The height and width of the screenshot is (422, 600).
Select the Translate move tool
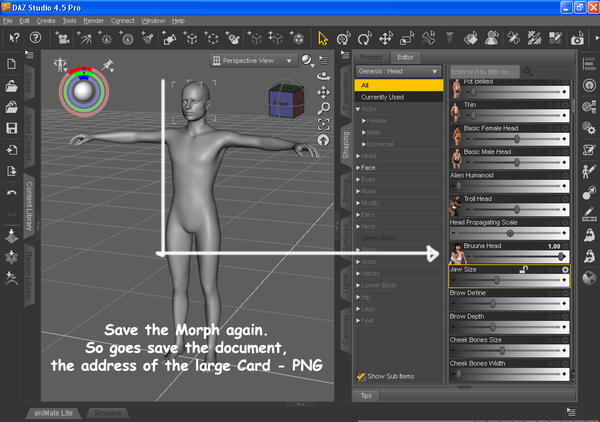(x=386, y=38)
